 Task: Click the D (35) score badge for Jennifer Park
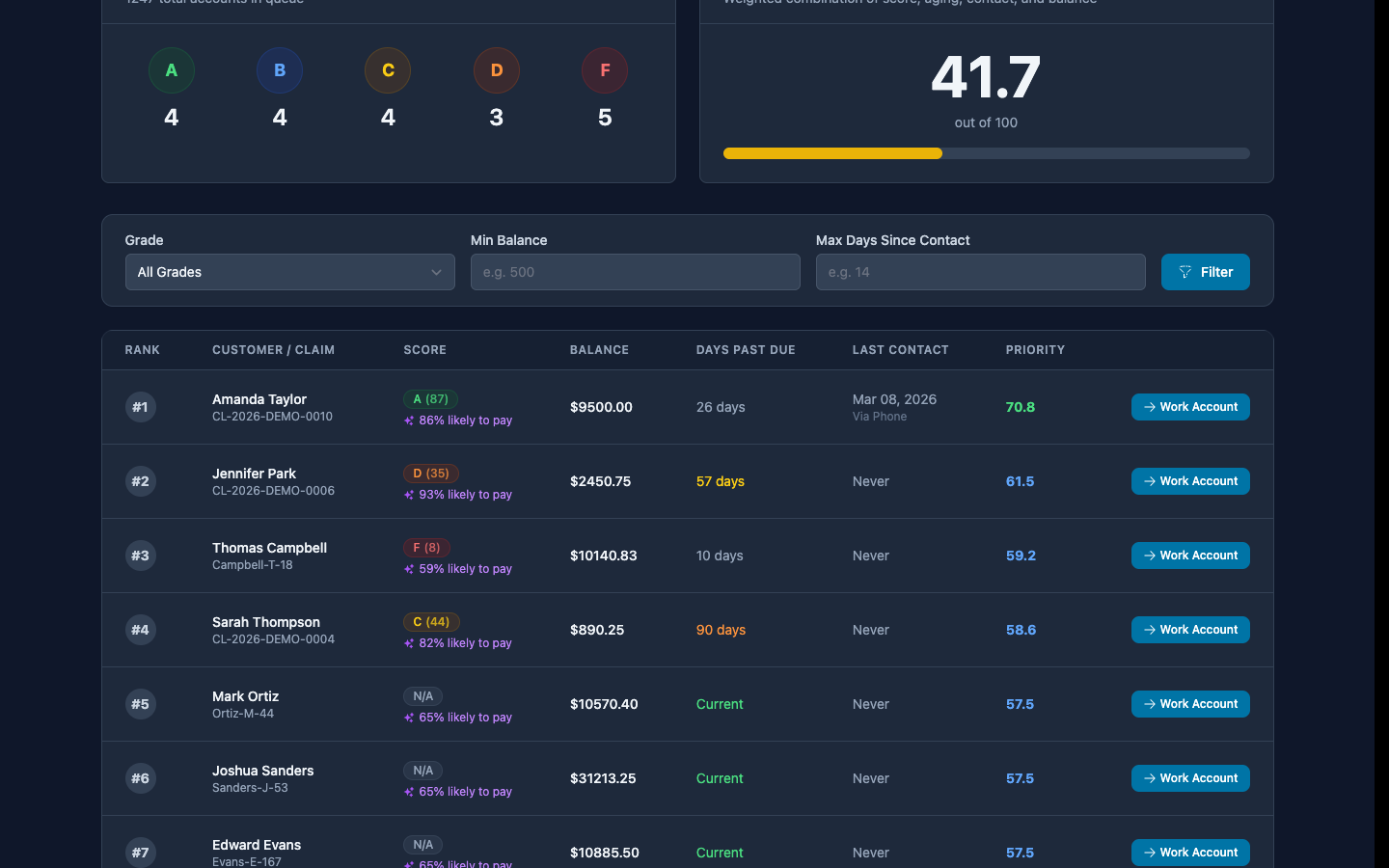430,474
